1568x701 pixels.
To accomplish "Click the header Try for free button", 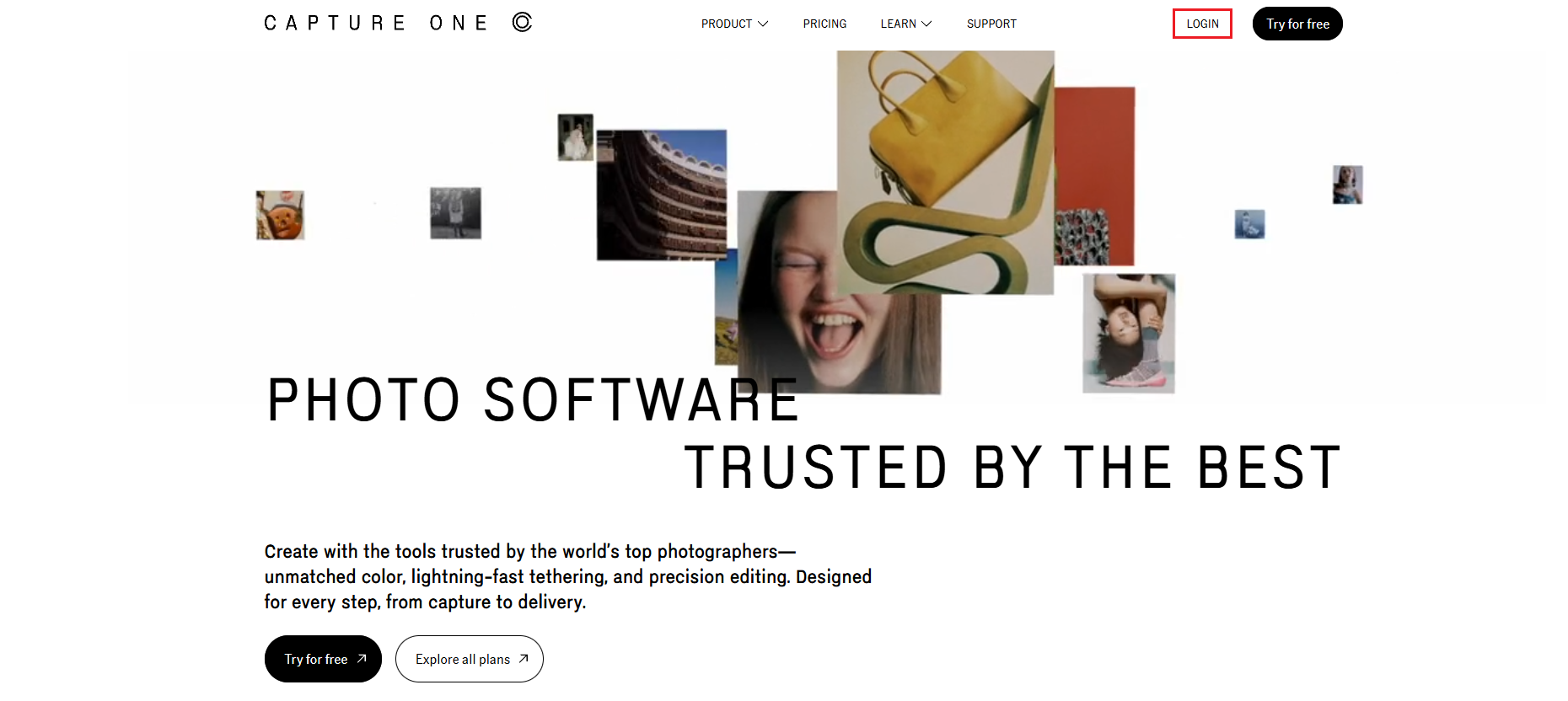I will (1297, 24).
